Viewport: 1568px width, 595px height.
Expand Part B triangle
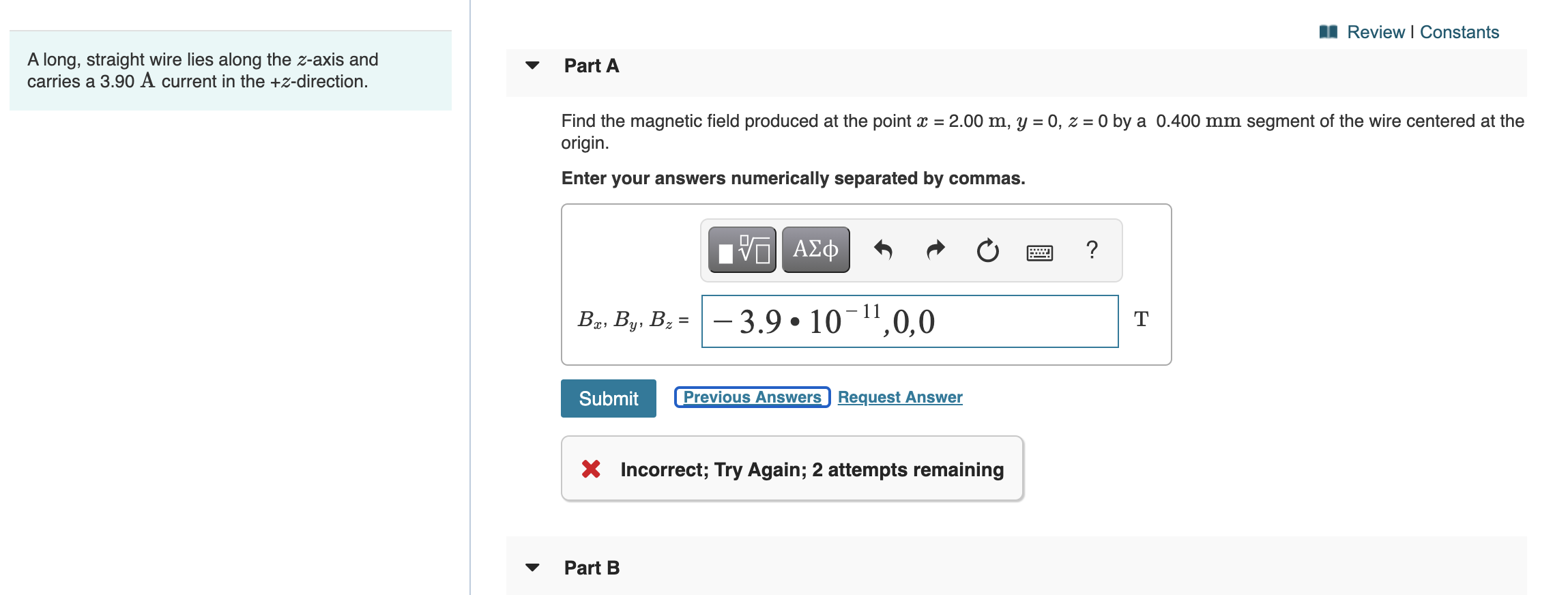pyautogui.click(x=532, y=568)
